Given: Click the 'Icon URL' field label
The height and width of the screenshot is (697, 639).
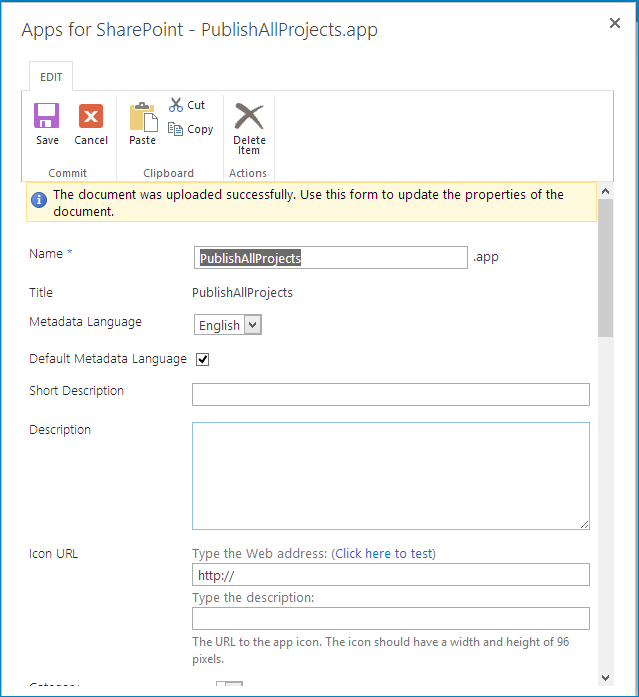Looking at the screenshot, I should point(53,554).
